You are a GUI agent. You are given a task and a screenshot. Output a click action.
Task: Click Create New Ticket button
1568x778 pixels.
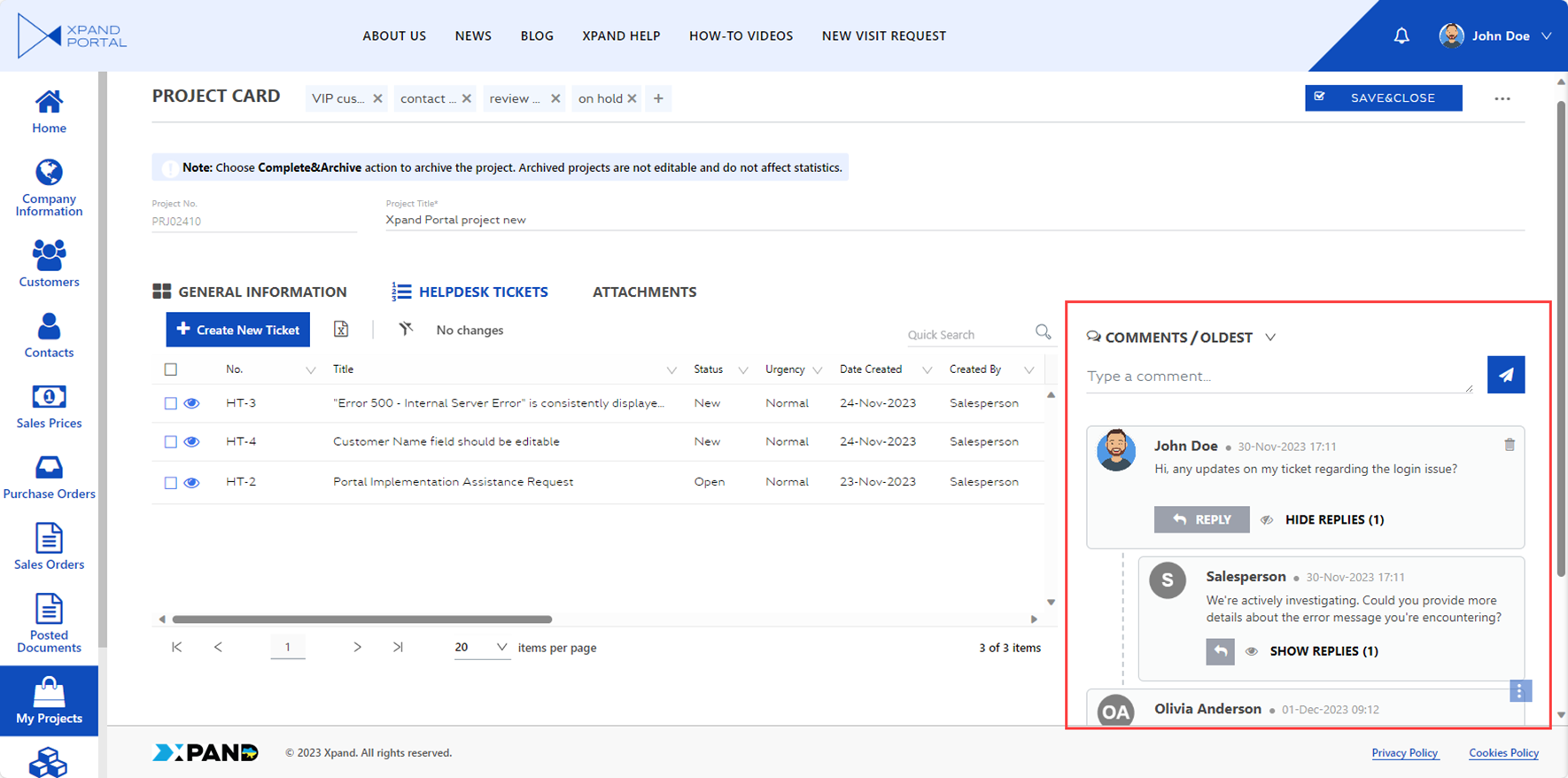pos(237,329)
